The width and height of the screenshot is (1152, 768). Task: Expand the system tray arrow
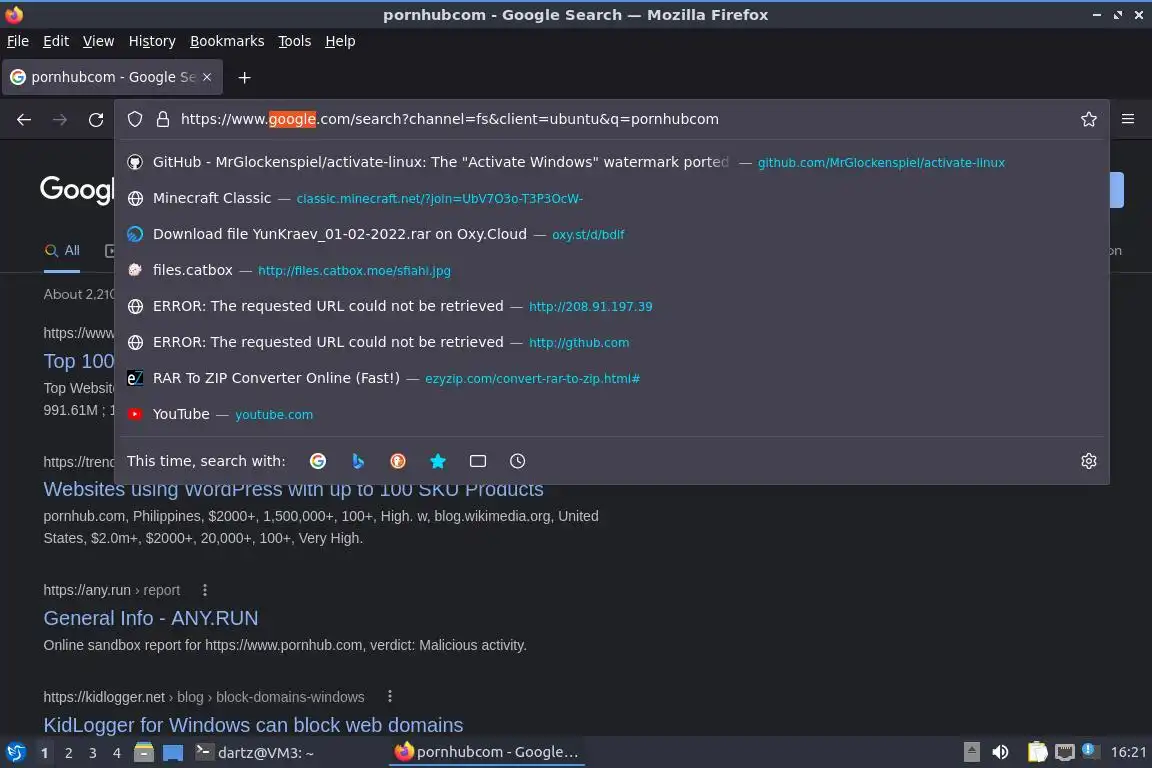(971, 753)
